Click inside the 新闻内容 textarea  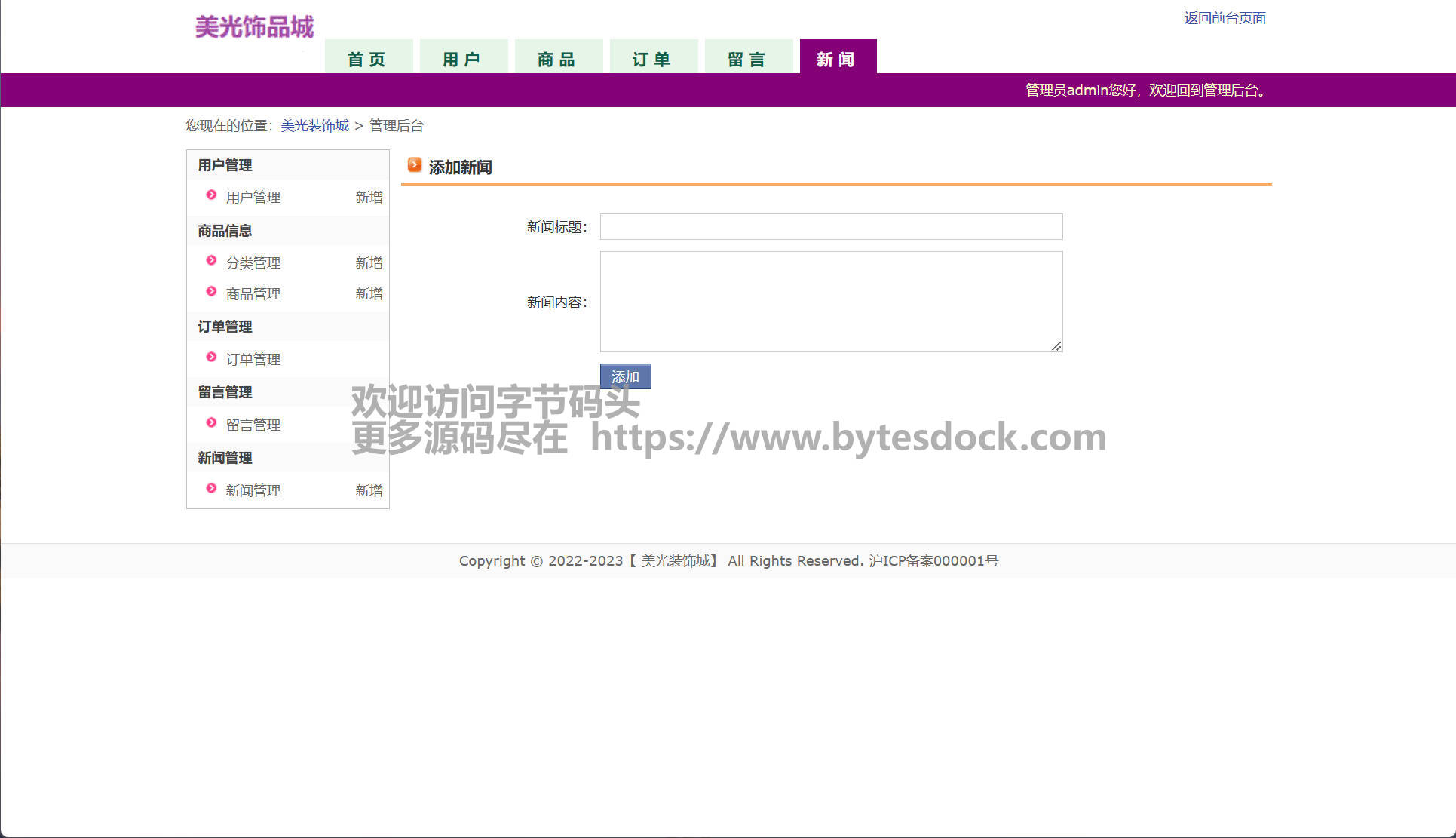pyautogui.click(x=831, y=301)
